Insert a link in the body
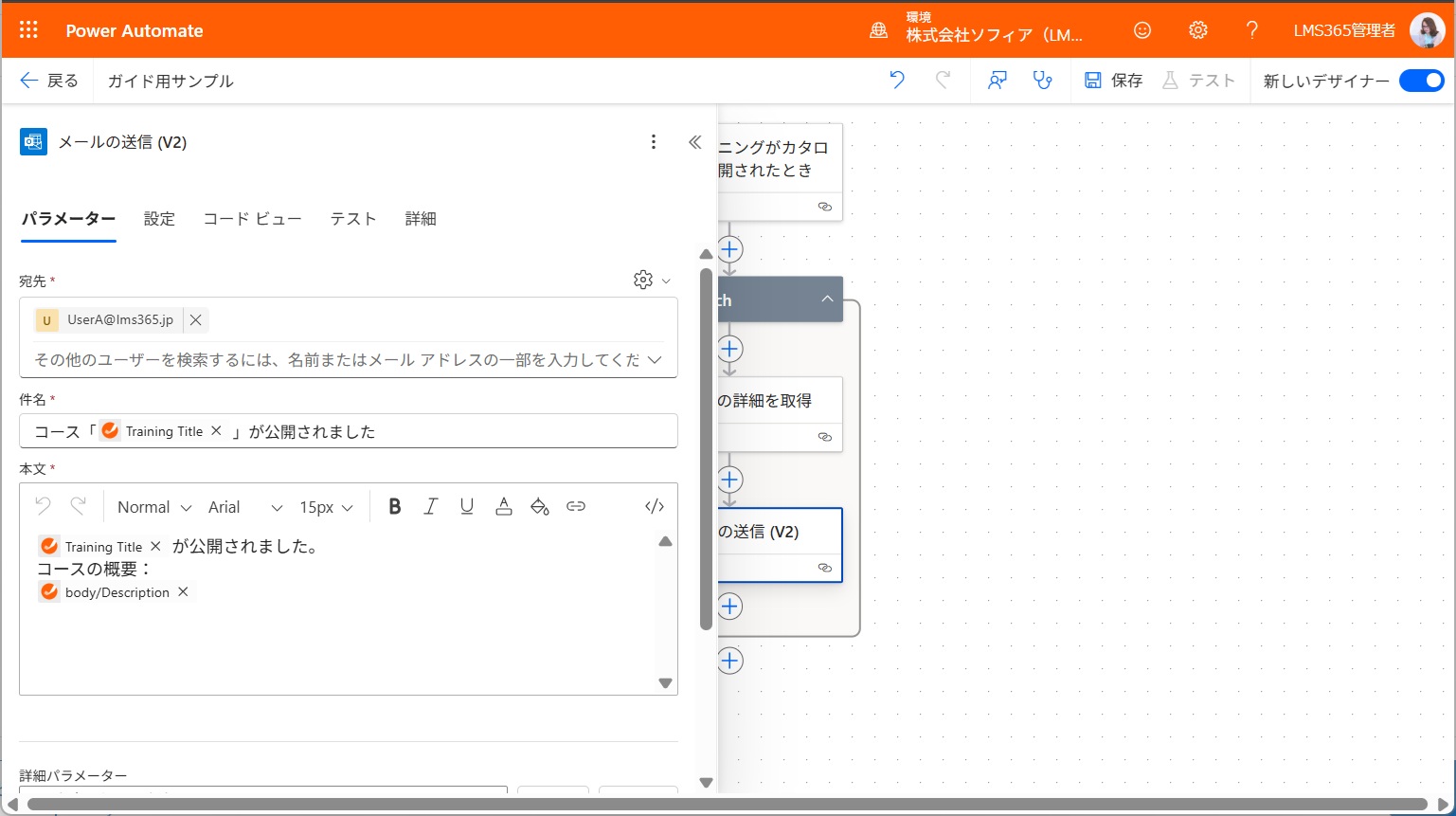Screen dimensions: 1456x816 (x=576, y=506)
